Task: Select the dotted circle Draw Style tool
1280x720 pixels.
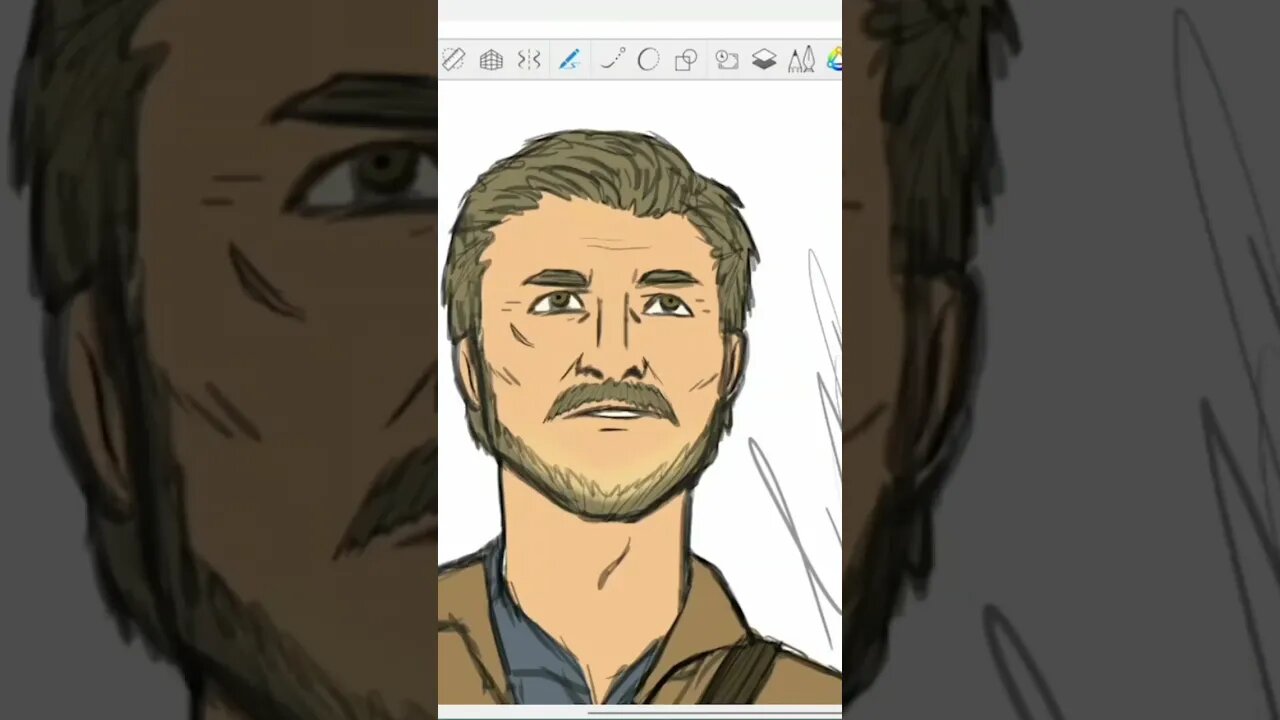Action: [648, 60]
